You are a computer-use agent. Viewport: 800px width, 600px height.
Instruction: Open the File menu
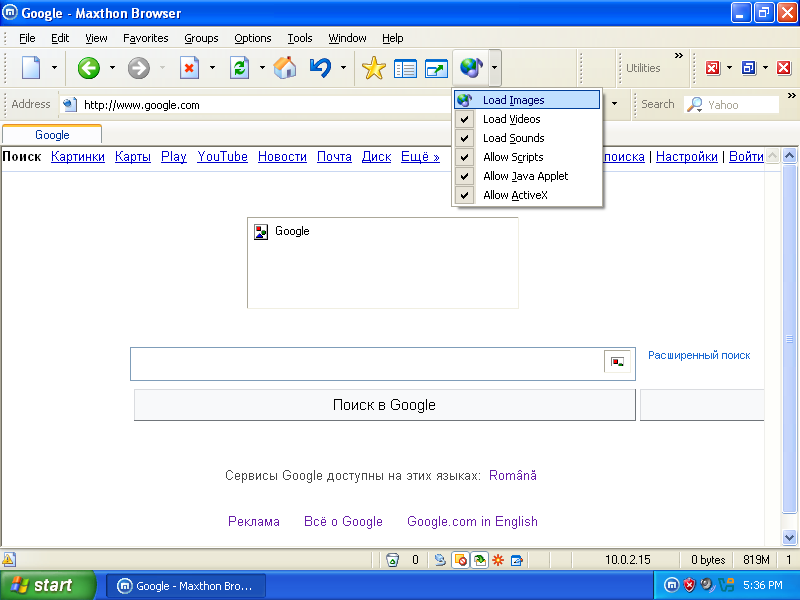27,38
